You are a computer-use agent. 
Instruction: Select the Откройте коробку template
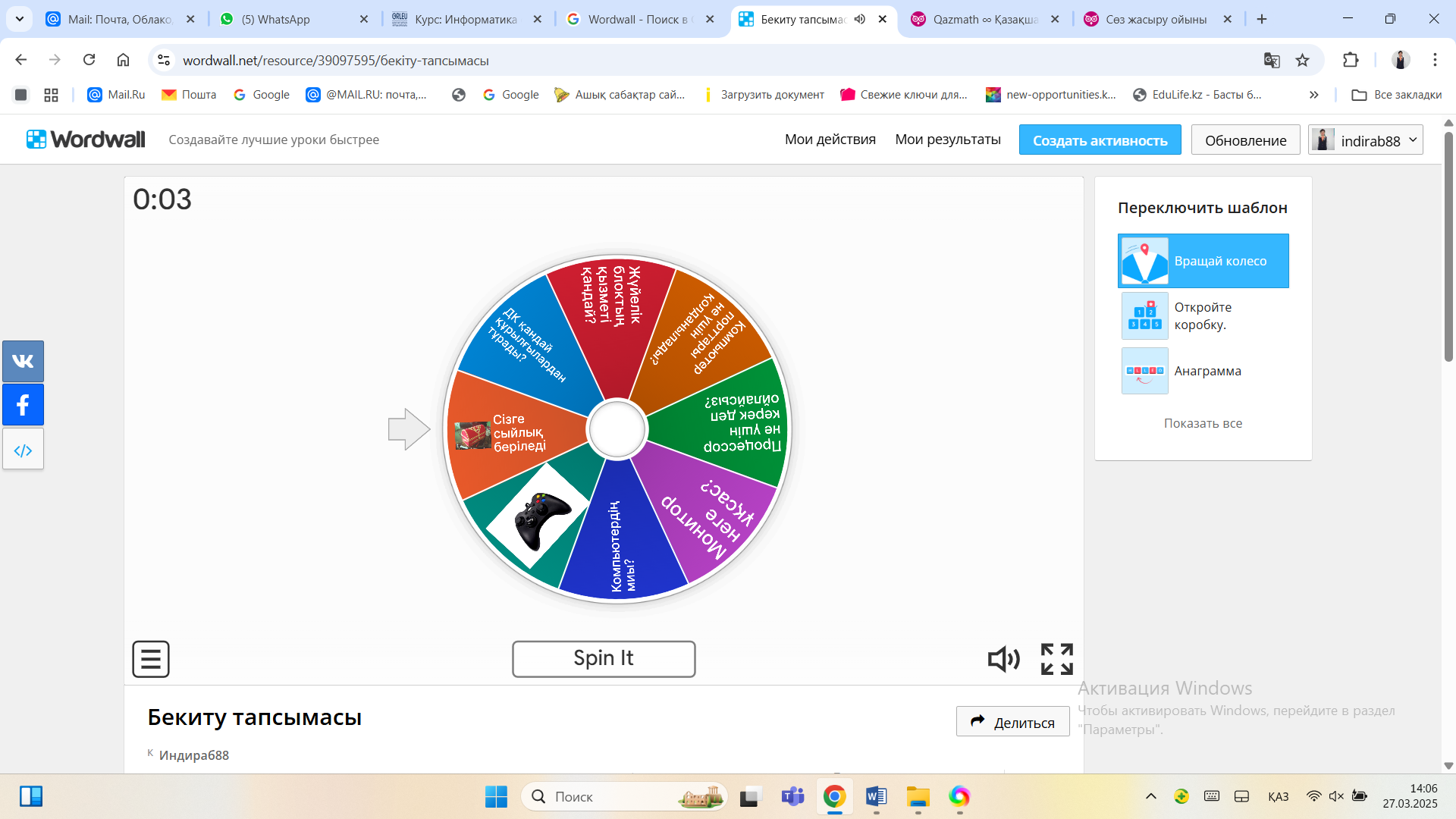tap(1203, 315)
